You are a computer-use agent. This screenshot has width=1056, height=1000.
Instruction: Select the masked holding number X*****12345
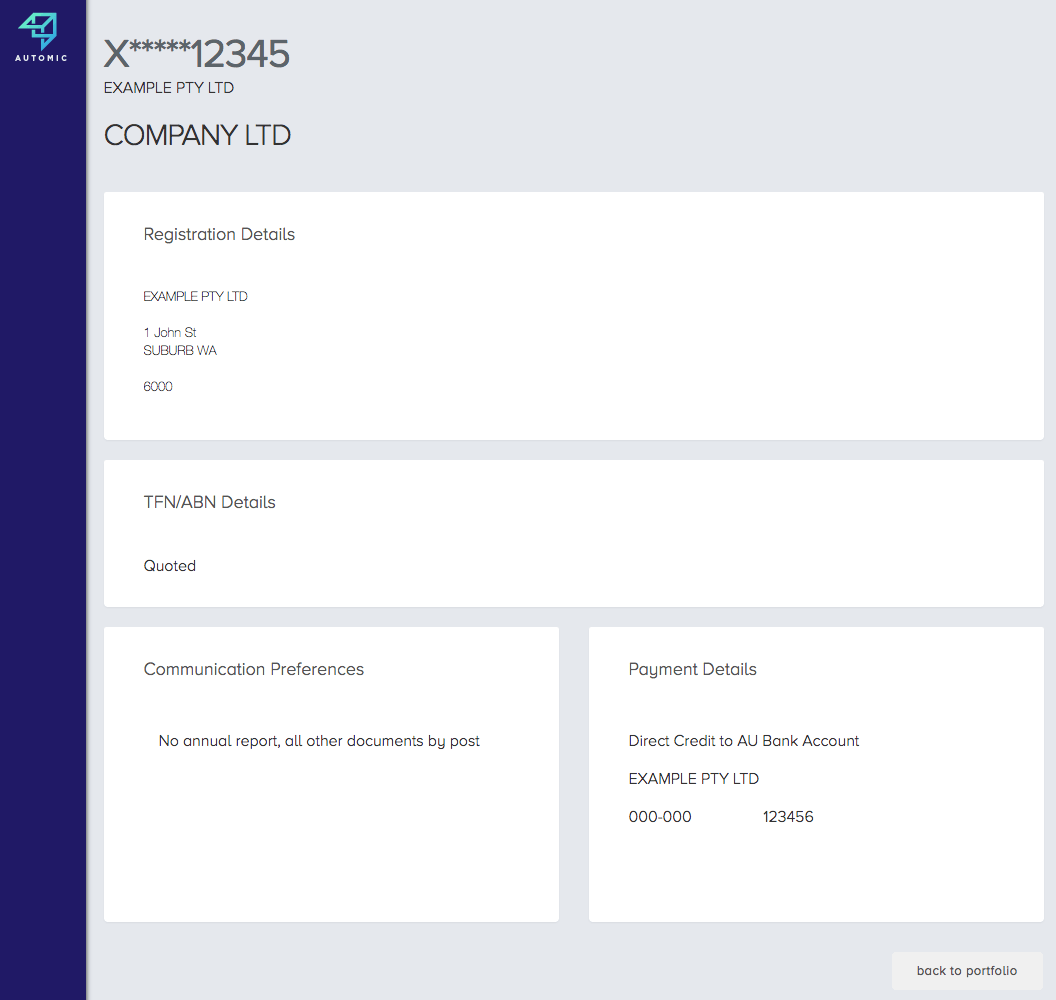tap(197, 54)
